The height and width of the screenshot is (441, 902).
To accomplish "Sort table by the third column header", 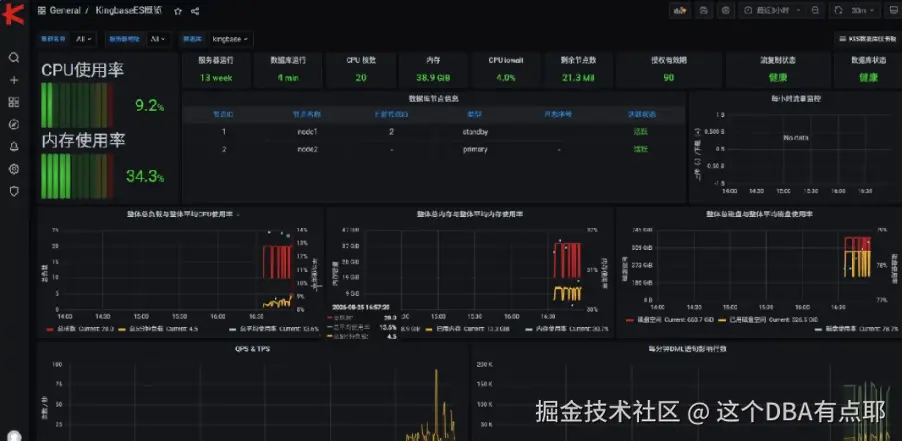I will [391, 114].
